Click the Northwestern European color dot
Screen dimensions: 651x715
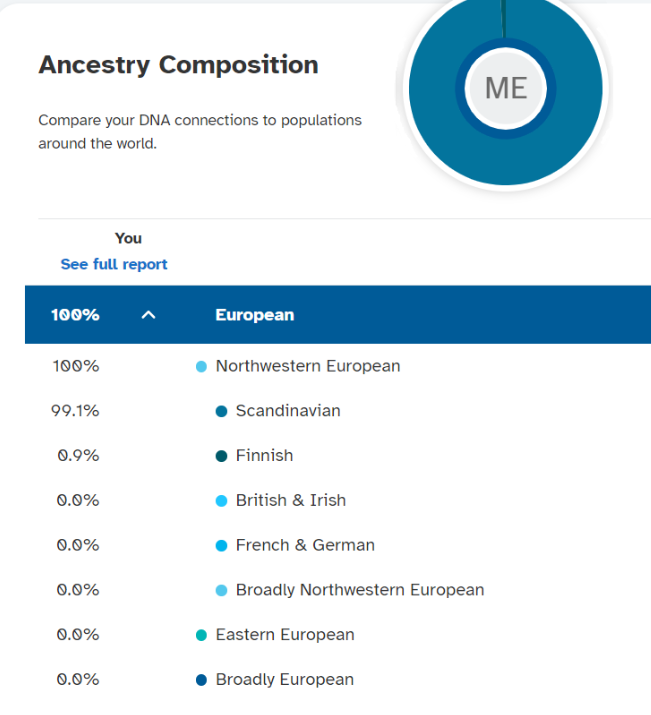coord(201,367)
